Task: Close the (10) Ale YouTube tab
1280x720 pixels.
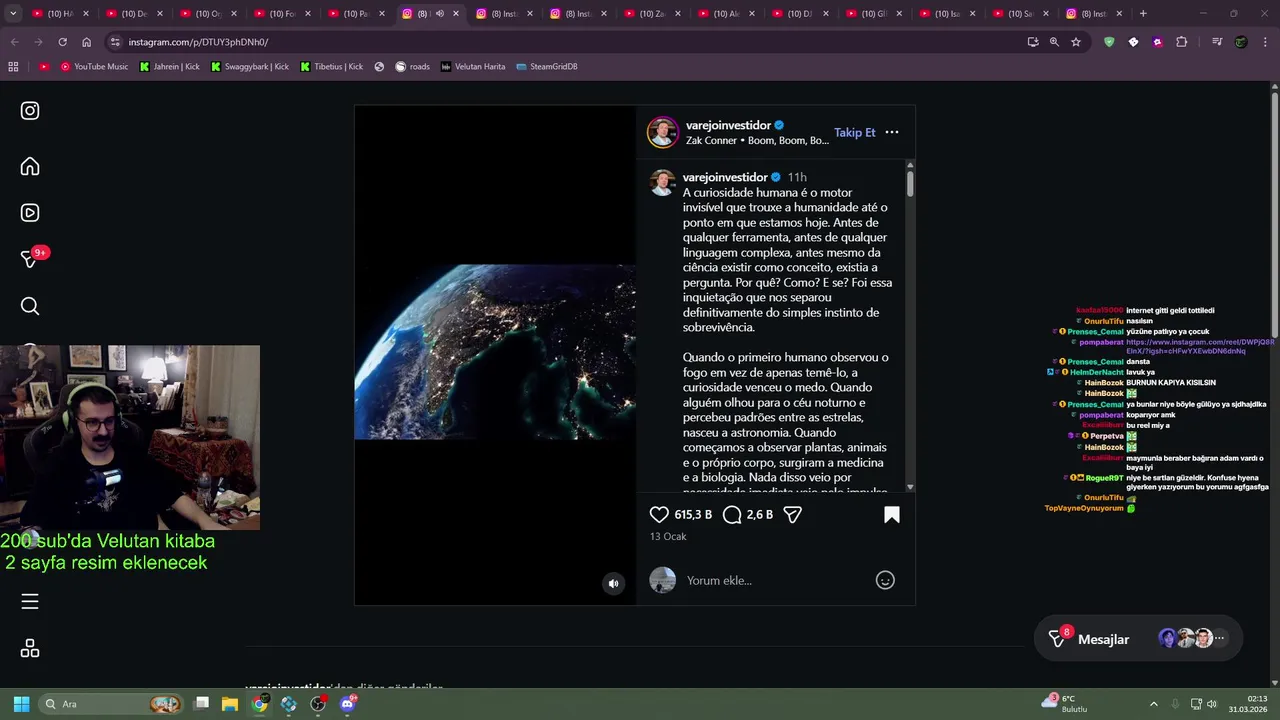Action: coord(752,14)
